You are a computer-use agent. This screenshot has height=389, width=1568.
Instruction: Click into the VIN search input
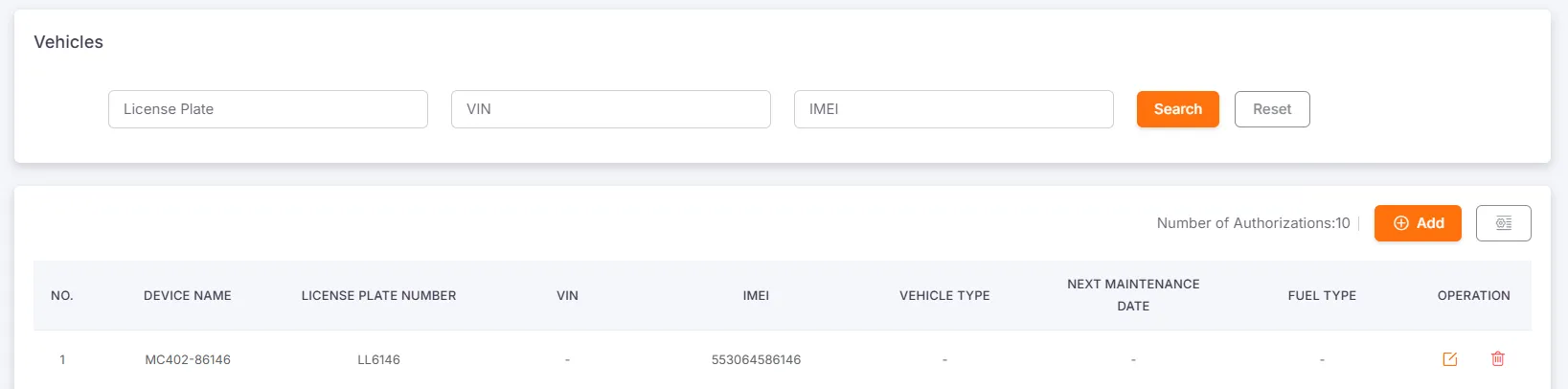coord(610,109)
